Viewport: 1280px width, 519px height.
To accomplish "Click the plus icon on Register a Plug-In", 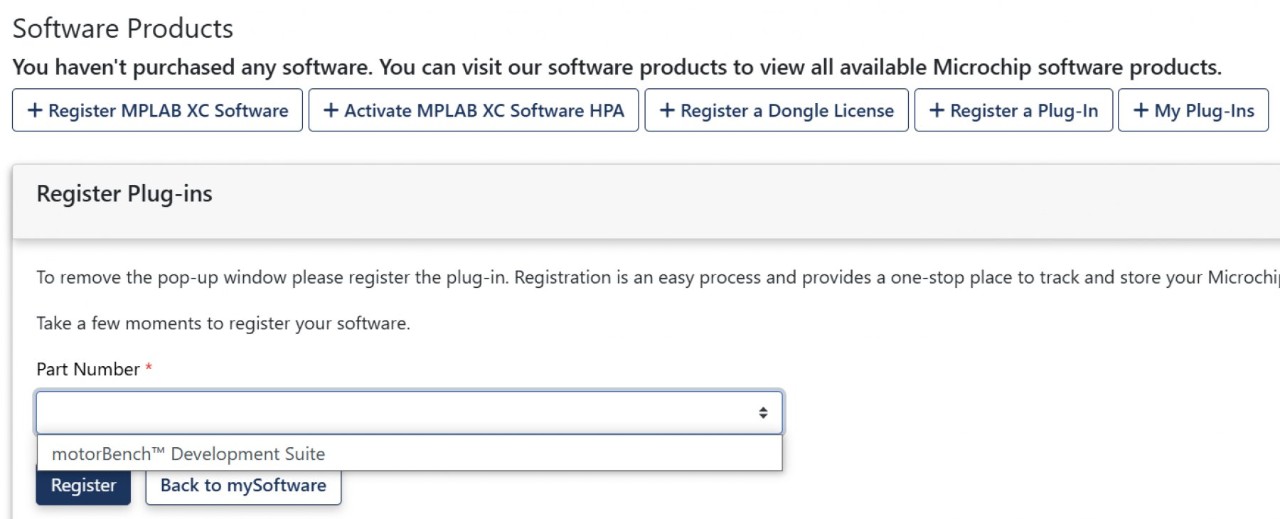I will [937, 111].
